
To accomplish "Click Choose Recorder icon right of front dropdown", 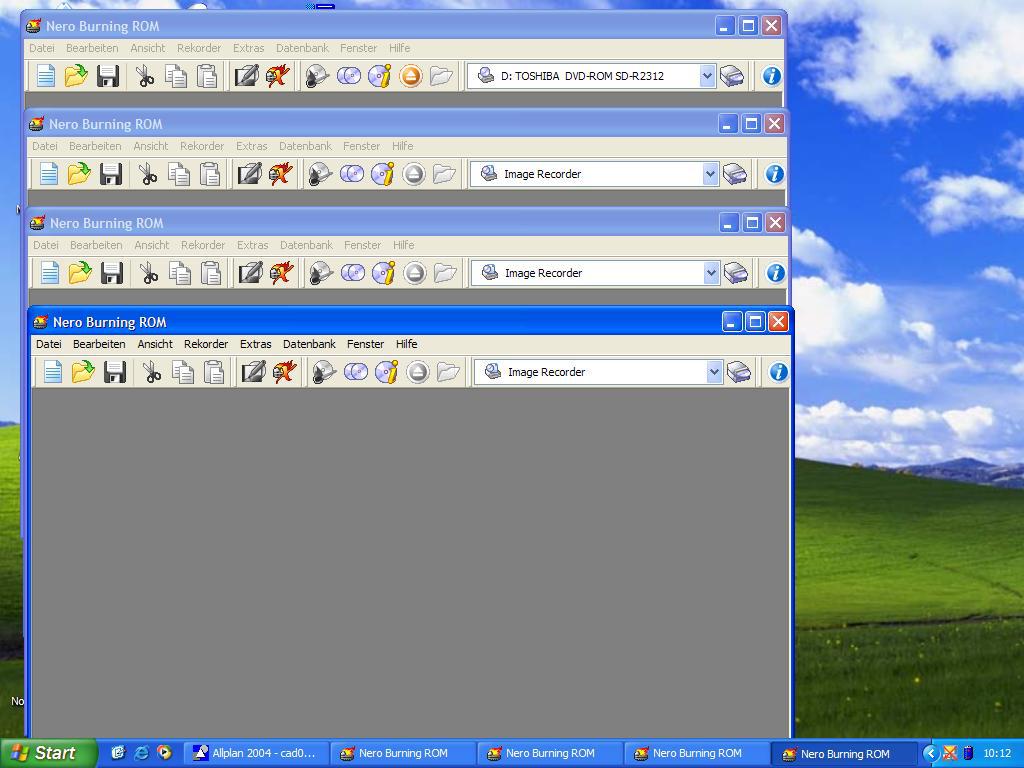I will (x=739, y=372).
